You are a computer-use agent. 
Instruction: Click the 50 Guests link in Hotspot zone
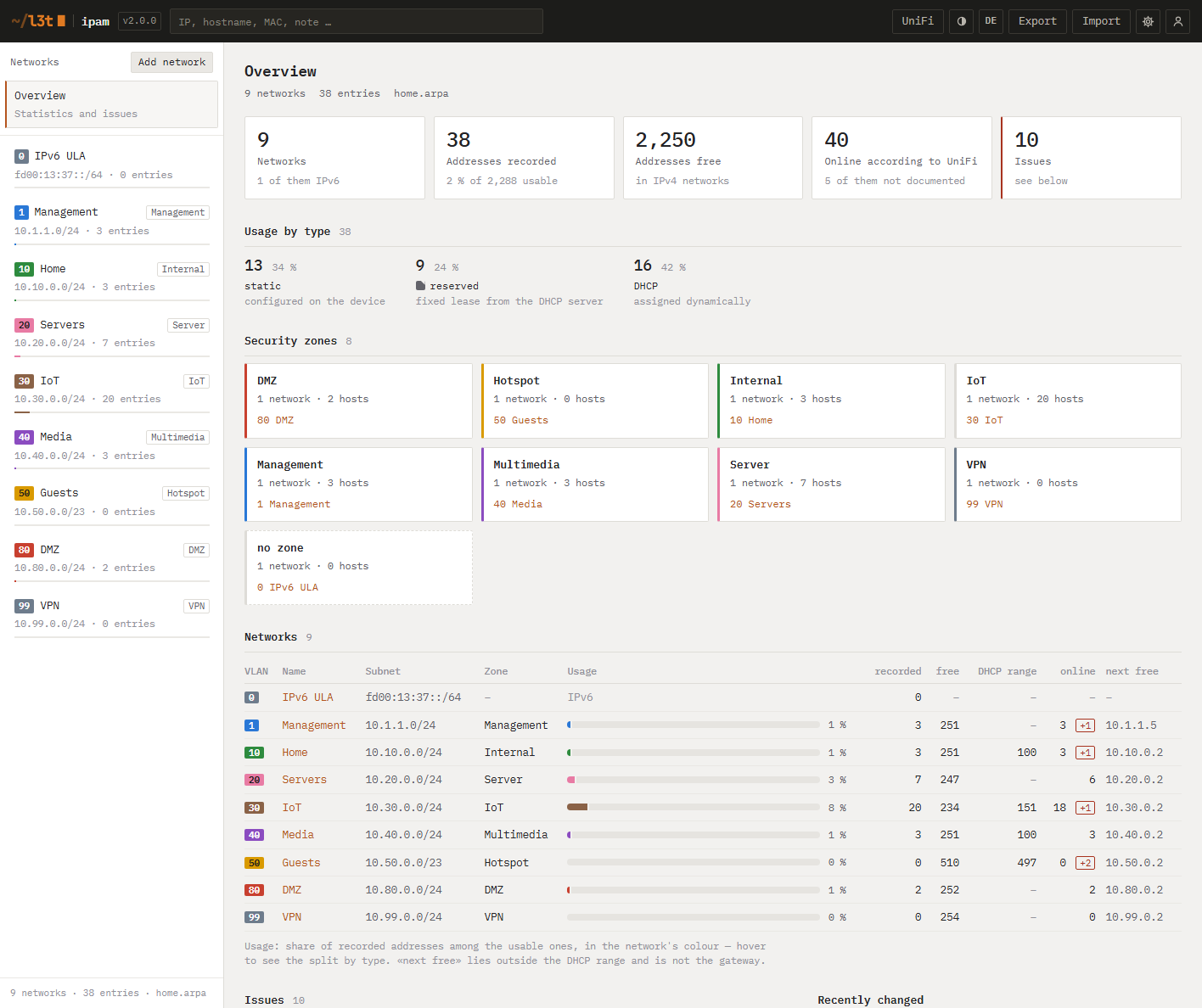[520, 420]
